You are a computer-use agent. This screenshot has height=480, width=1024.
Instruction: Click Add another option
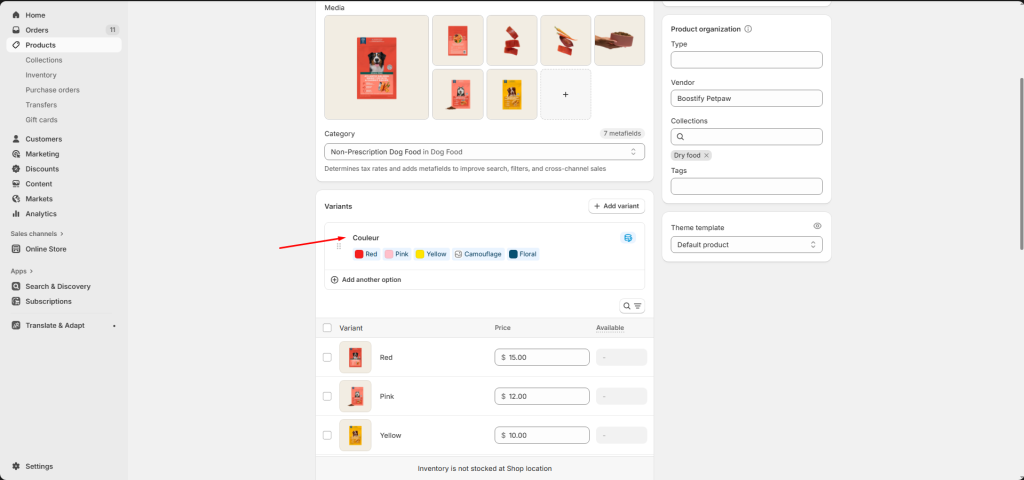click(x=366, y=280)
